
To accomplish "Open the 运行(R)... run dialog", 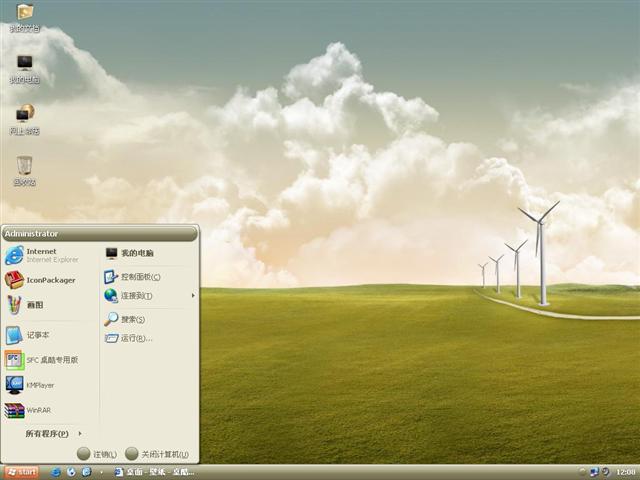I will pos(133,338).
